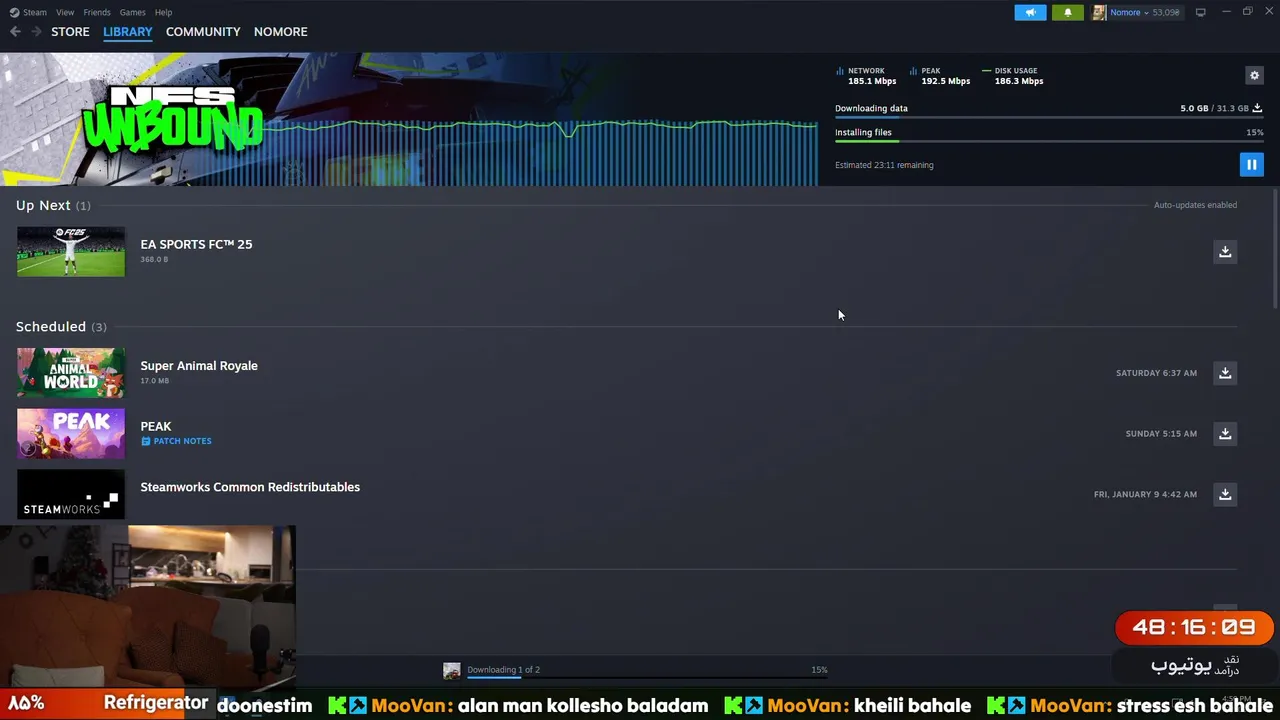
Task: Click download icon next to 31.3 GB
Action: (1257, 108)
